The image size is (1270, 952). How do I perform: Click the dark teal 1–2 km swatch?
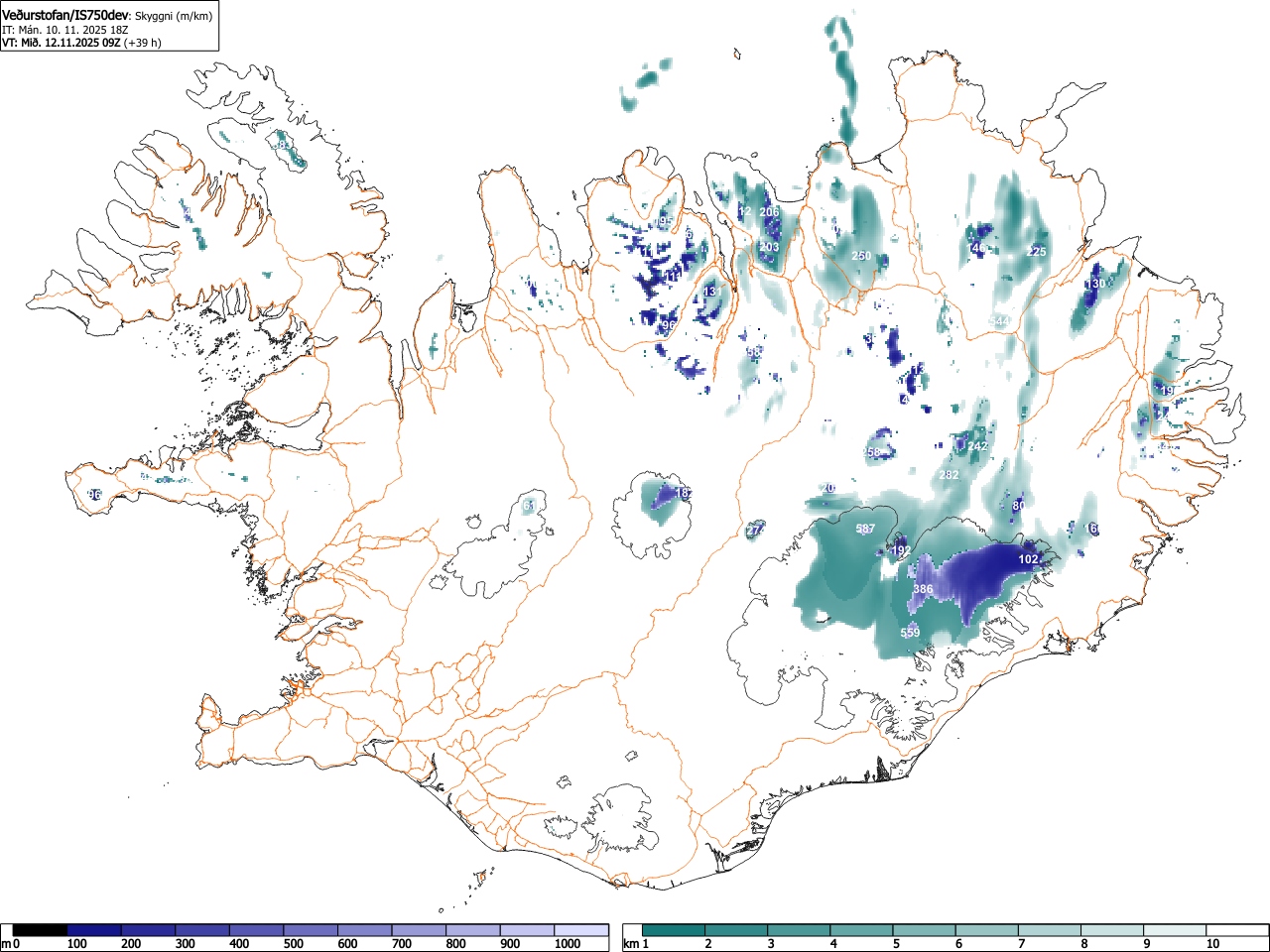pos(675,930)
